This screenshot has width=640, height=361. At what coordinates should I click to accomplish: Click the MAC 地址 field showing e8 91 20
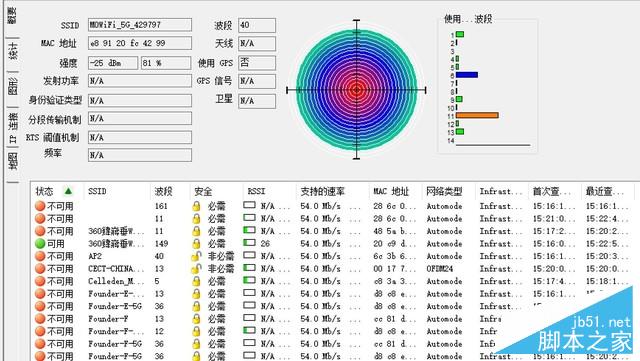tap(140, 43)
